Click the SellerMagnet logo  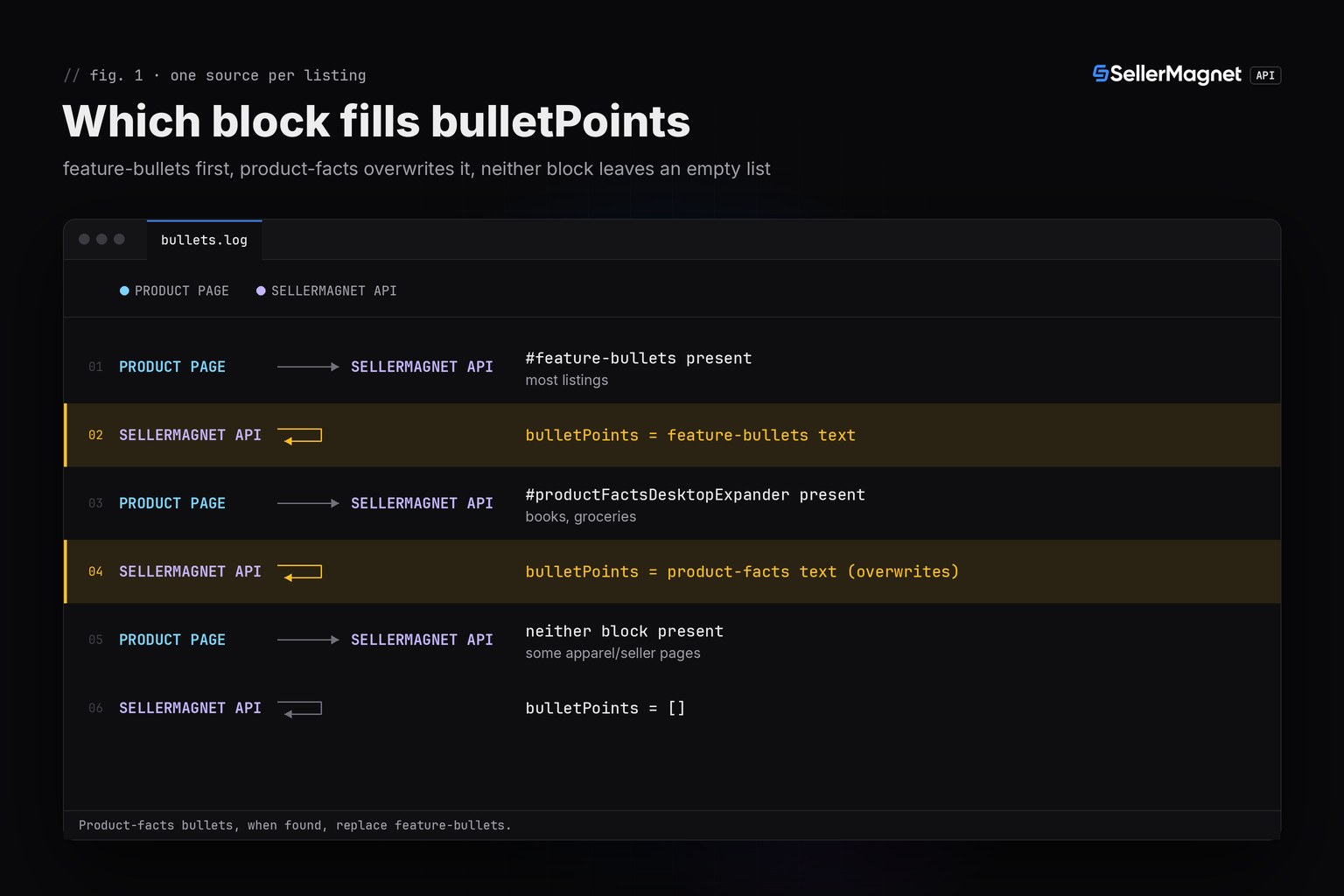(1166, 74)
